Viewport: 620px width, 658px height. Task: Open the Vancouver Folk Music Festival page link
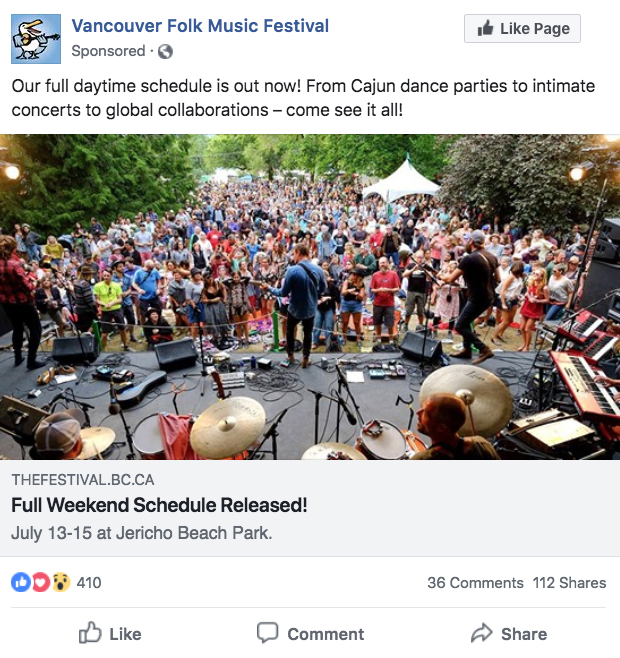(200, 26)
